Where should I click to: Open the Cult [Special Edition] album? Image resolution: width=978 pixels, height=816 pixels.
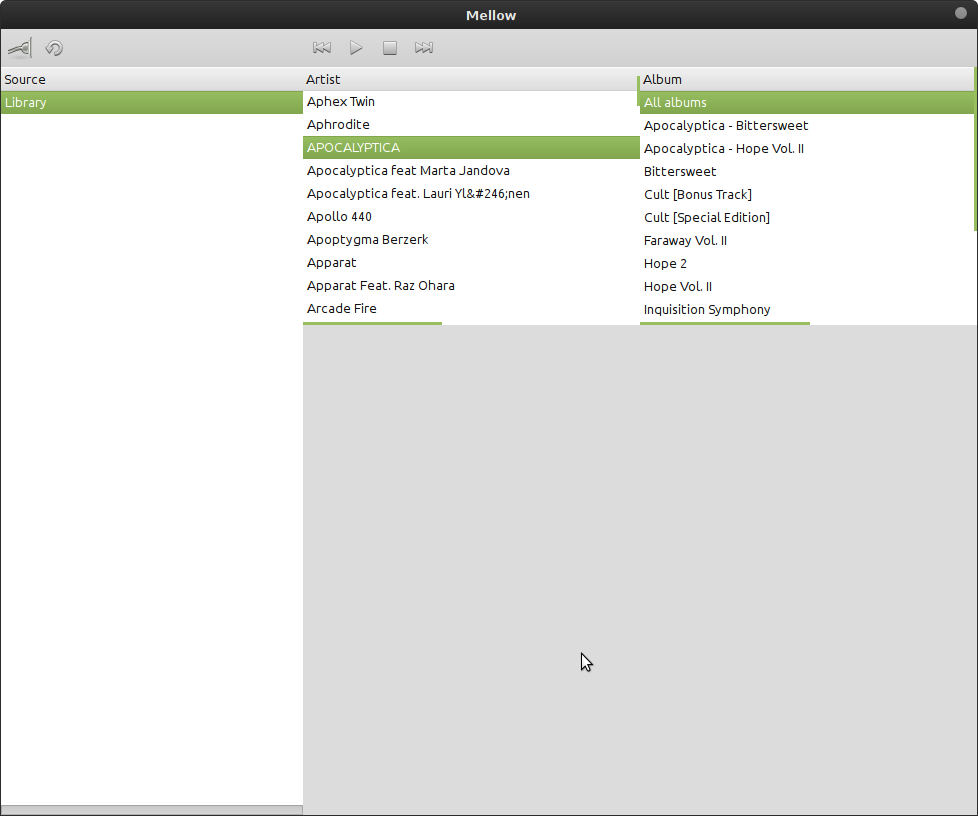click(x=706, y=217)
